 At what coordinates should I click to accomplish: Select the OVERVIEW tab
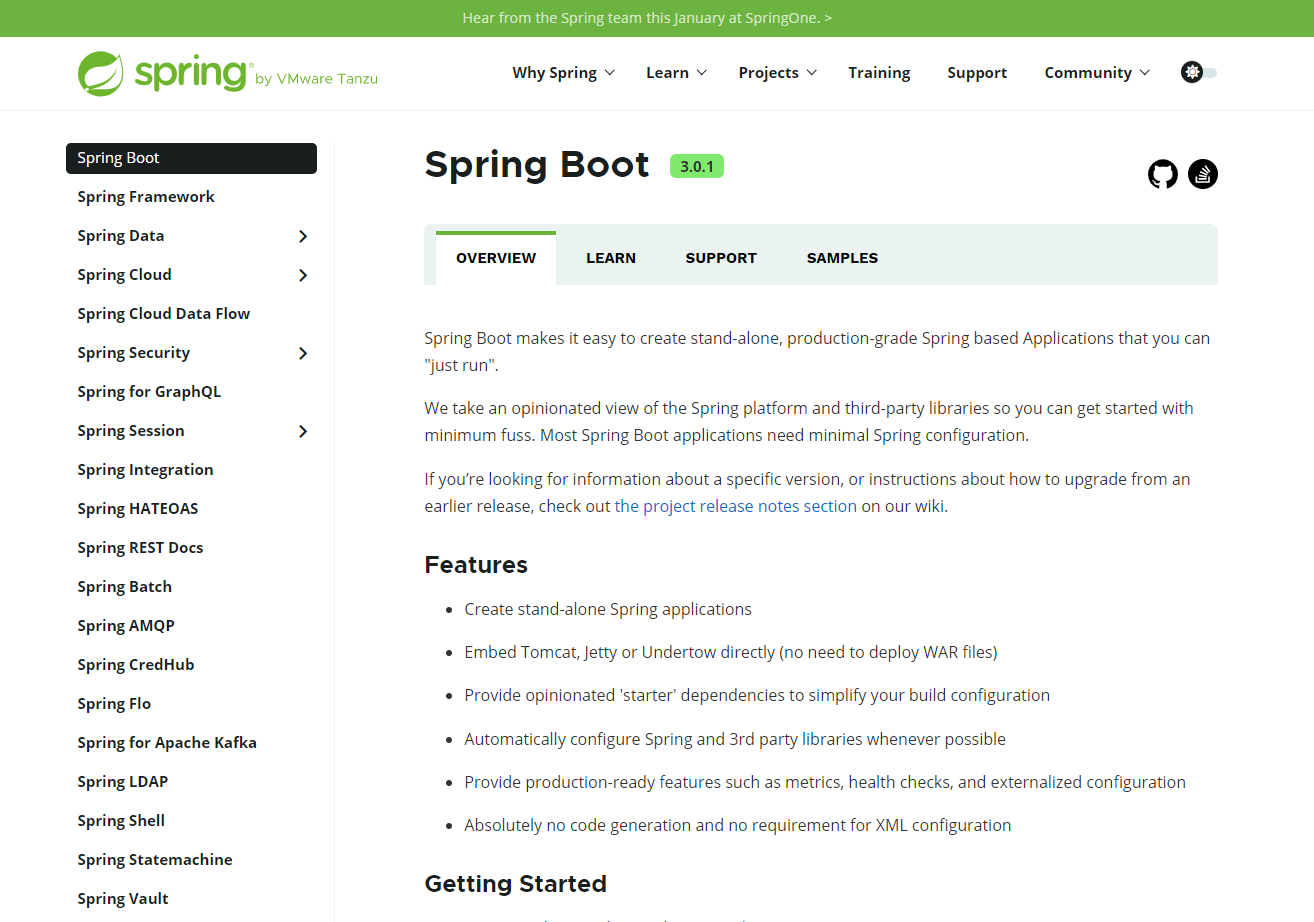click(496, 258)
